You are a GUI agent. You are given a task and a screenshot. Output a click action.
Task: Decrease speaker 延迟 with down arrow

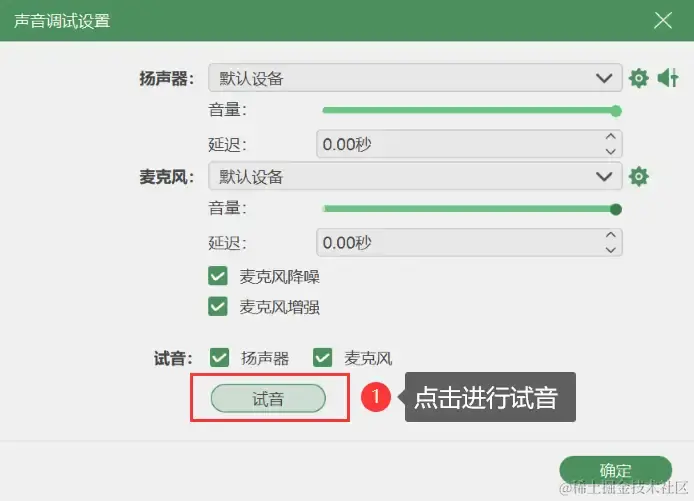(611, 151)
